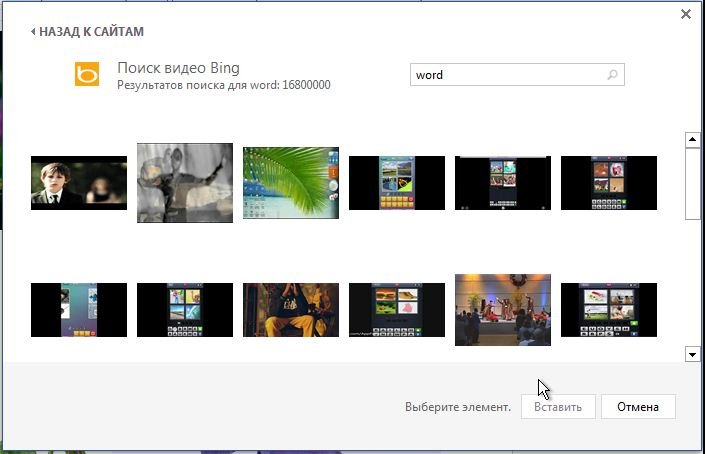Click the Bing logo icon
The image size is (705, 454).
pos(87,74)
